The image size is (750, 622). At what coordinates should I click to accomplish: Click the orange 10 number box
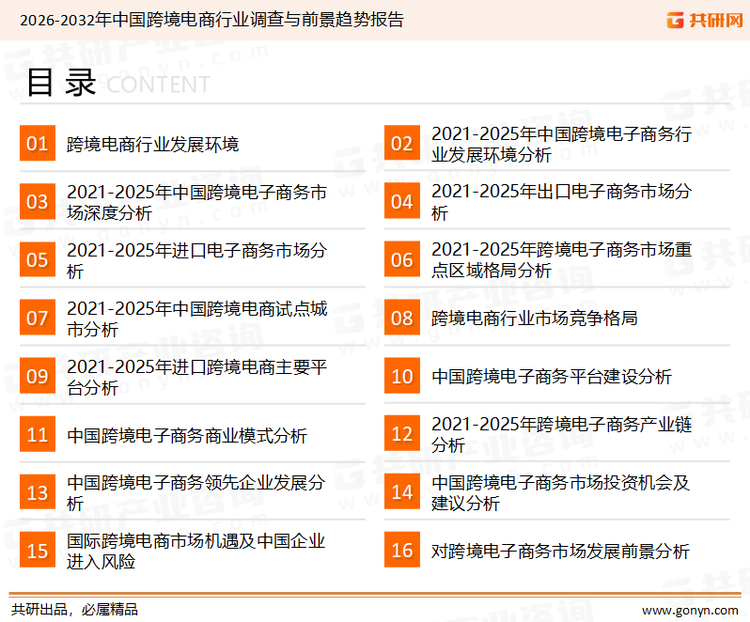(x=402, y=376)
